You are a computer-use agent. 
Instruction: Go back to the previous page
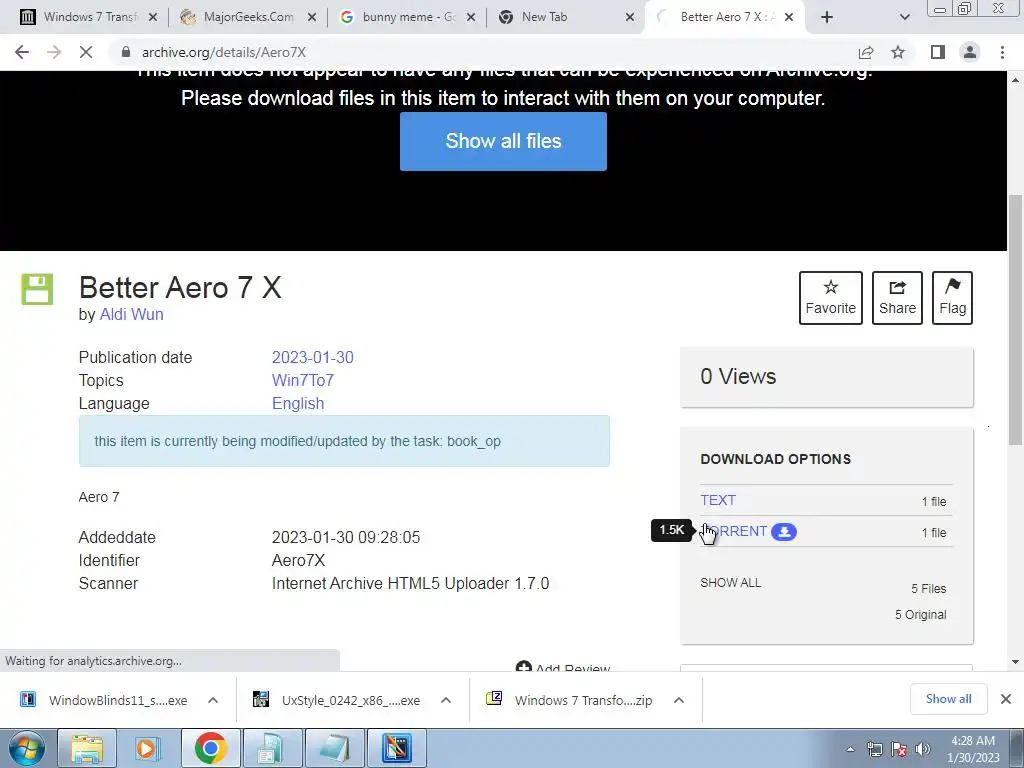point(22,52)
